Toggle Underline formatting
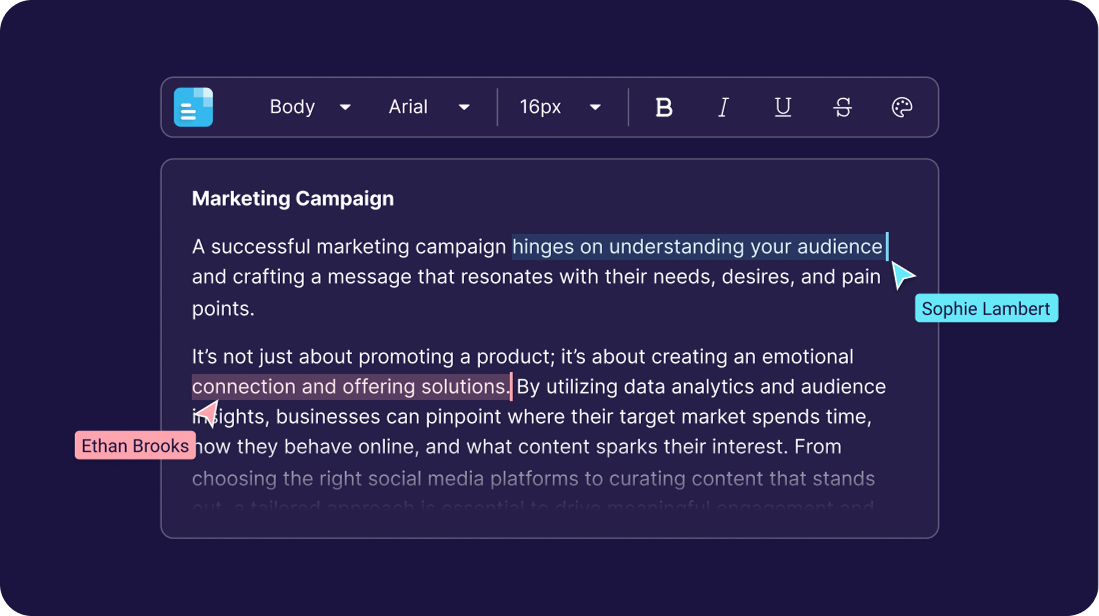 click(783, 107)
